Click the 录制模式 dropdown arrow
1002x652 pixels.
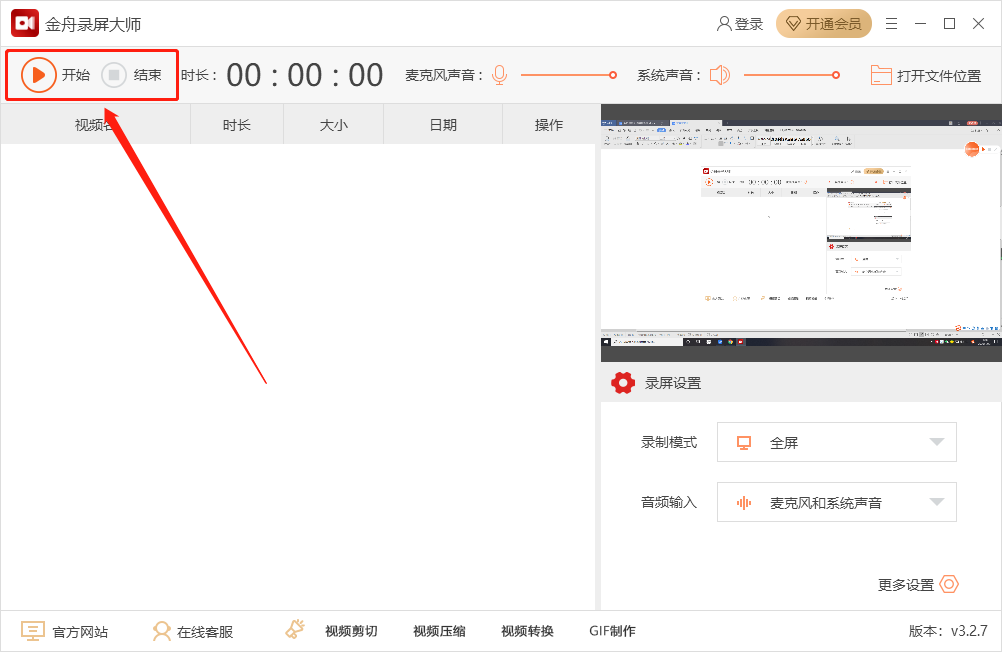(x=937, y=442)
